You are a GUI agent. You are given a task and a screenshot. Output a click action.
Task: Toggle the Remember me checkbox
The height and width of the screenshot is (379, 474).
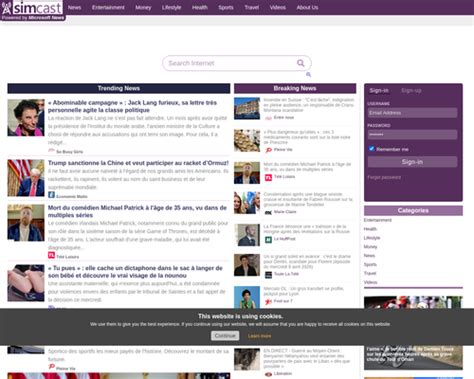(x=372, y=149)
